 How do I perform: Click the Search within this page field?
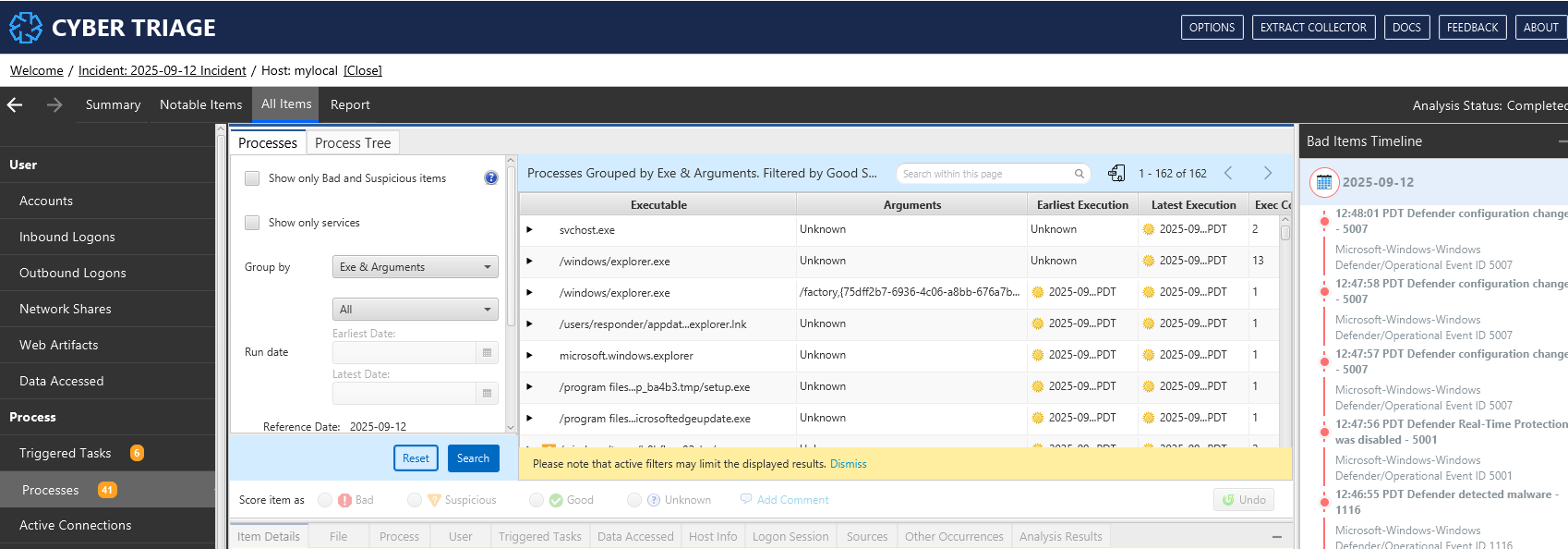[985, 174]
